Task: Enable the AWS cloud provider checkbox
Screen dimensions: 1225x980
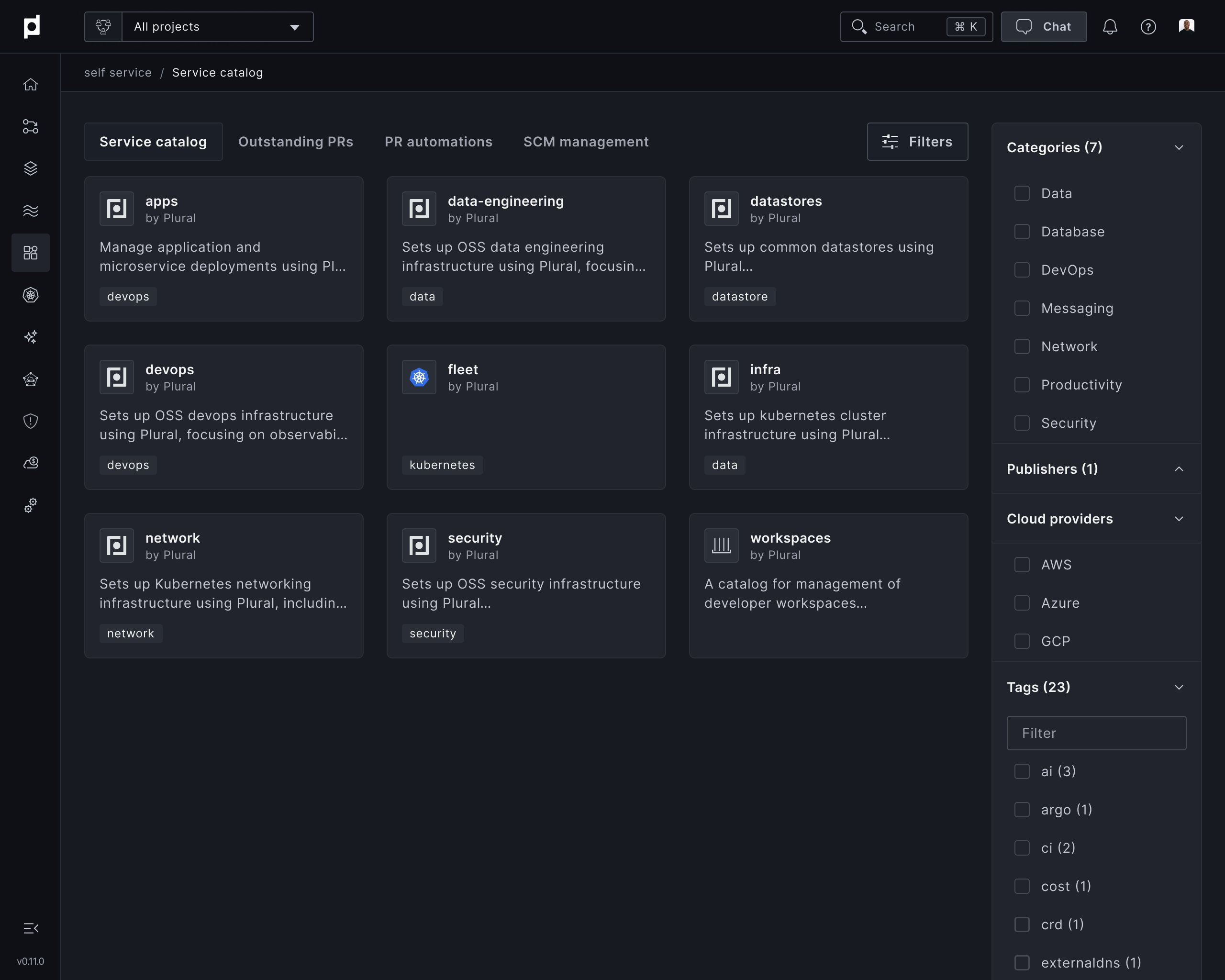Action: tap(1022, 565)
